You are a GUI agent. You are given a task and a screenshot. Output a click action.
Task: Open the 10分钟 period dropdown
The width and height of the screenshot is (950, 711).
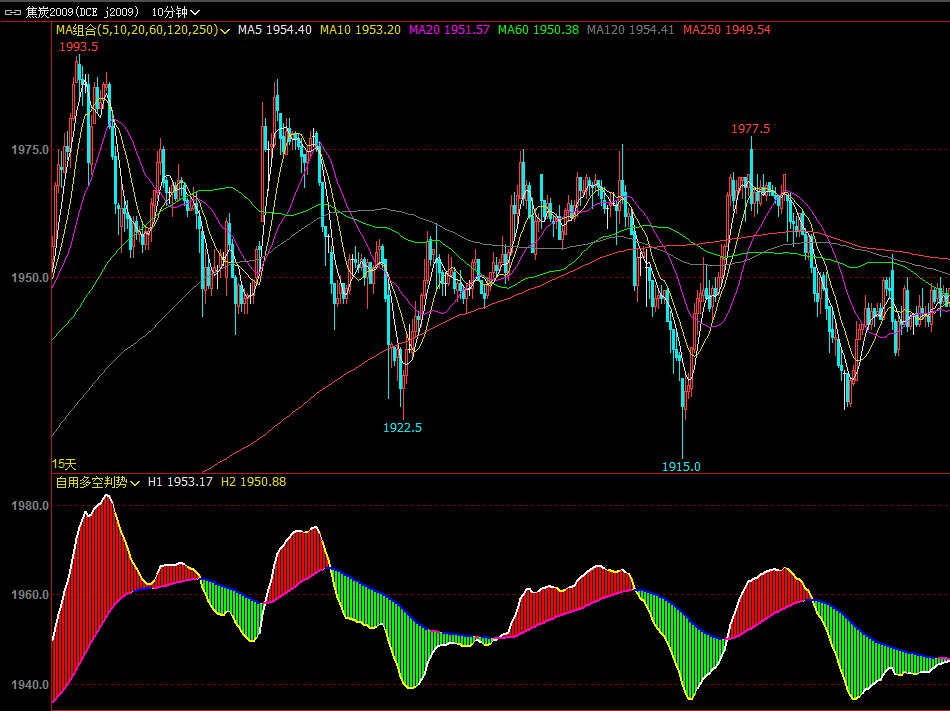(175, 12)
